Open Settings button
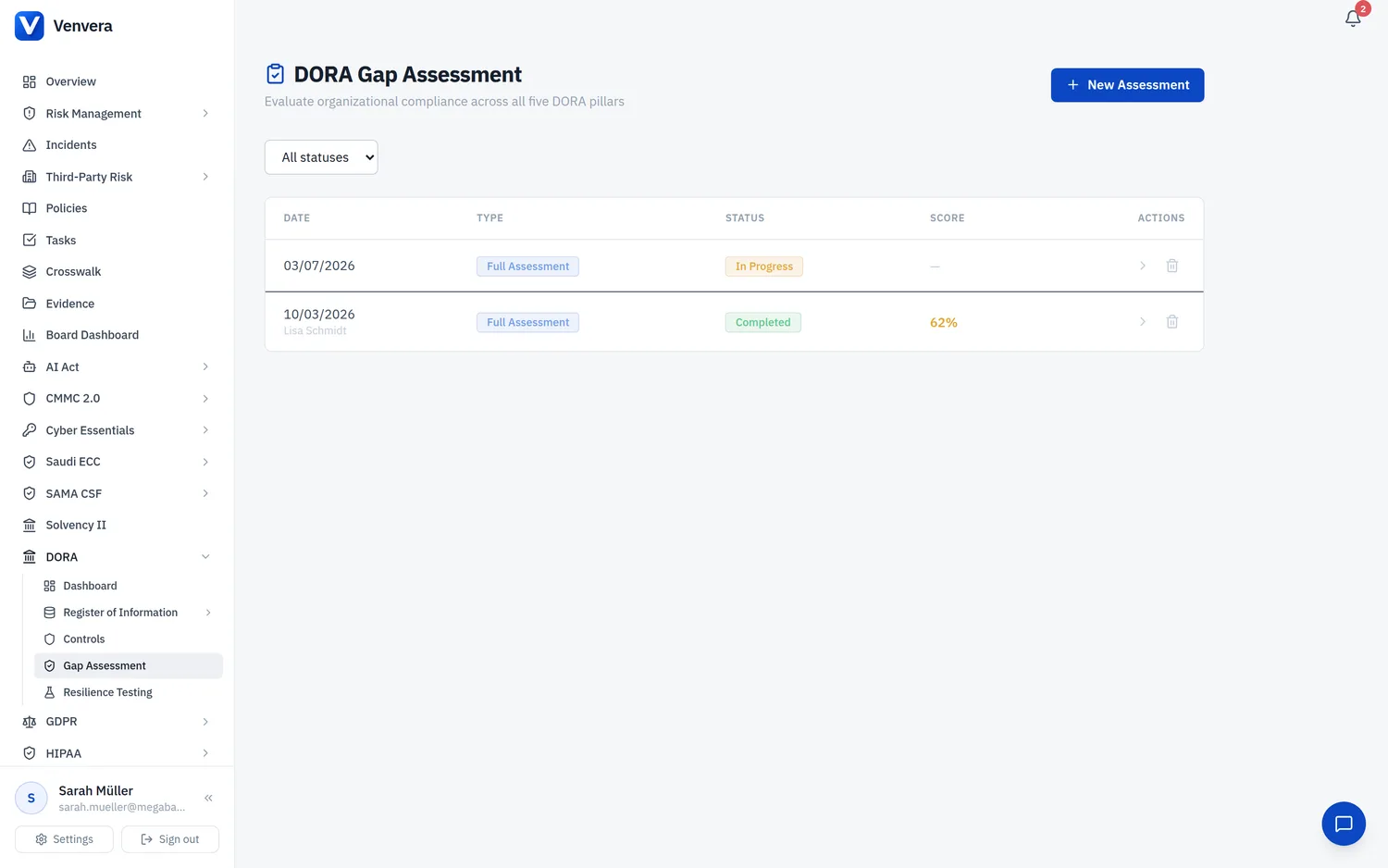1388x868 pixels. (64, 839)
